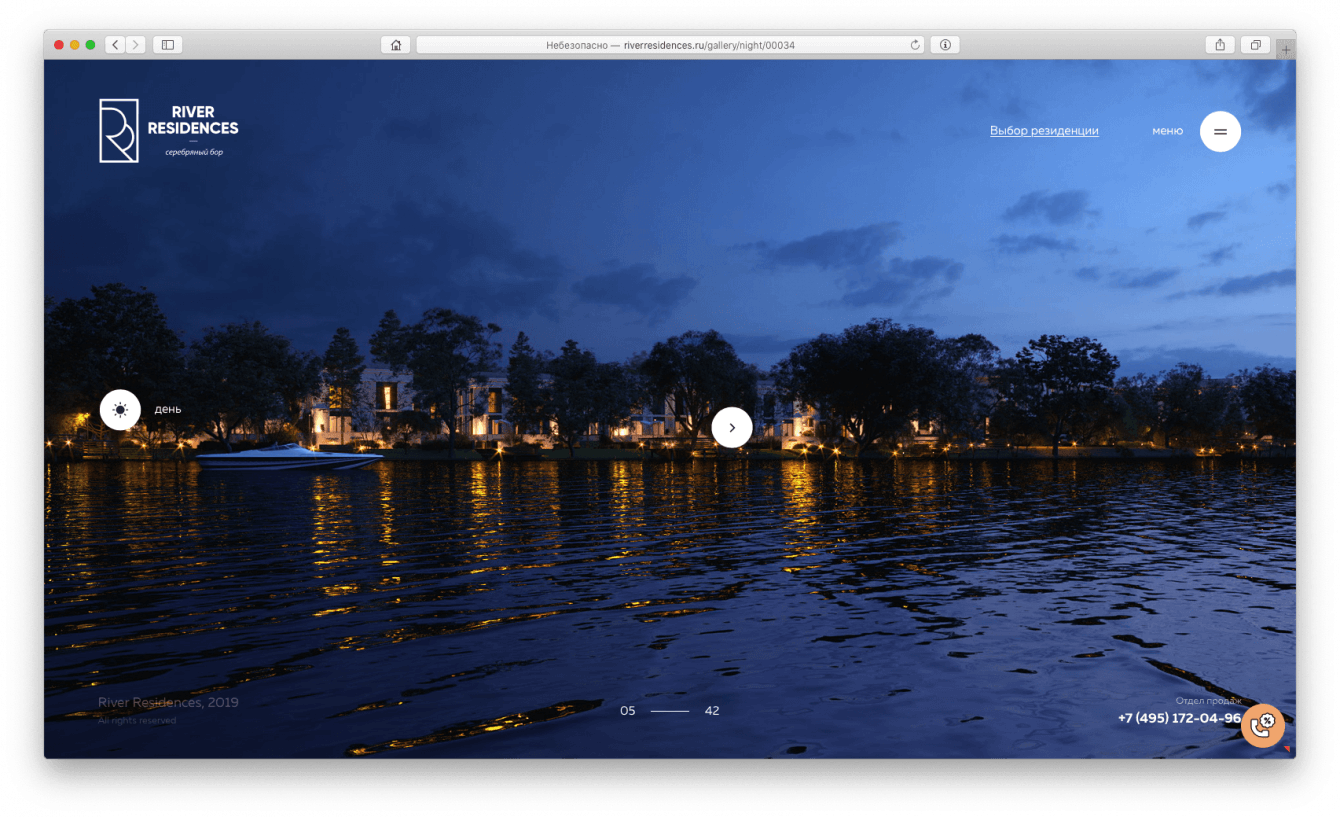The height and width of the screenshot is (817, 1340).
Task: Open the site information button
Action: (944, 45)
